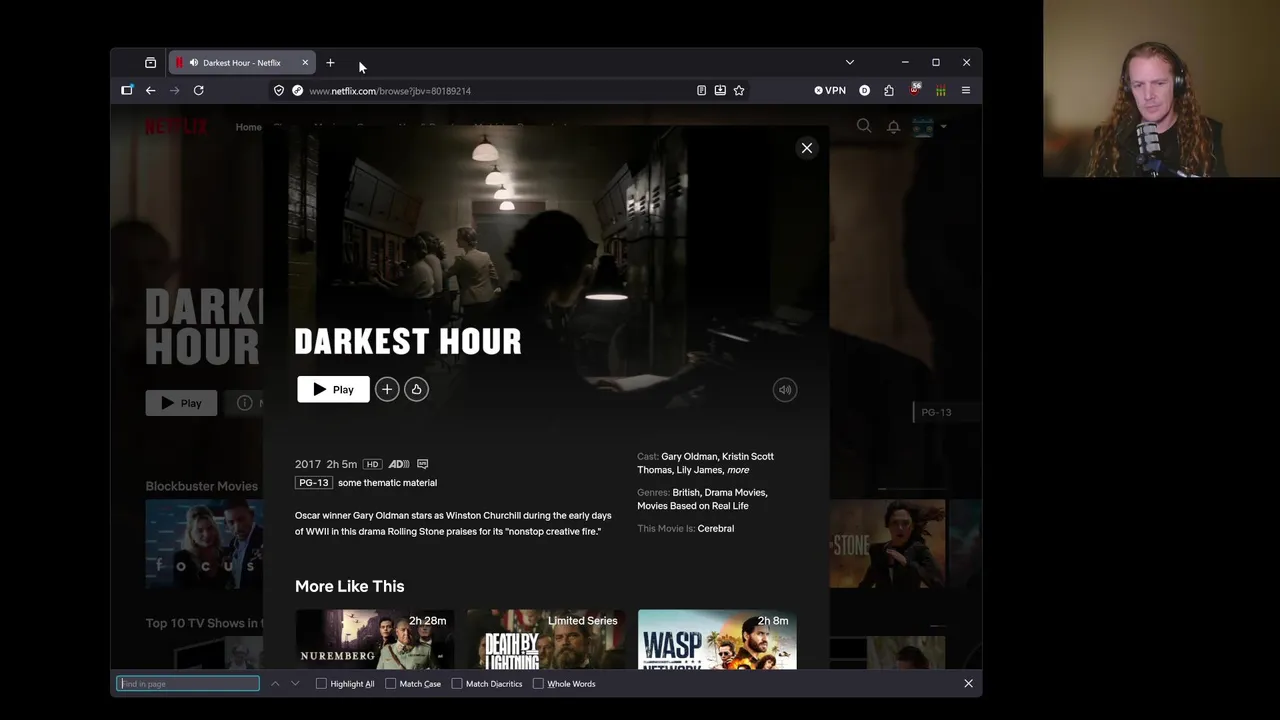Click the install site as app icon
This screenshot has height=720, width=1280.
coord(720,90)
